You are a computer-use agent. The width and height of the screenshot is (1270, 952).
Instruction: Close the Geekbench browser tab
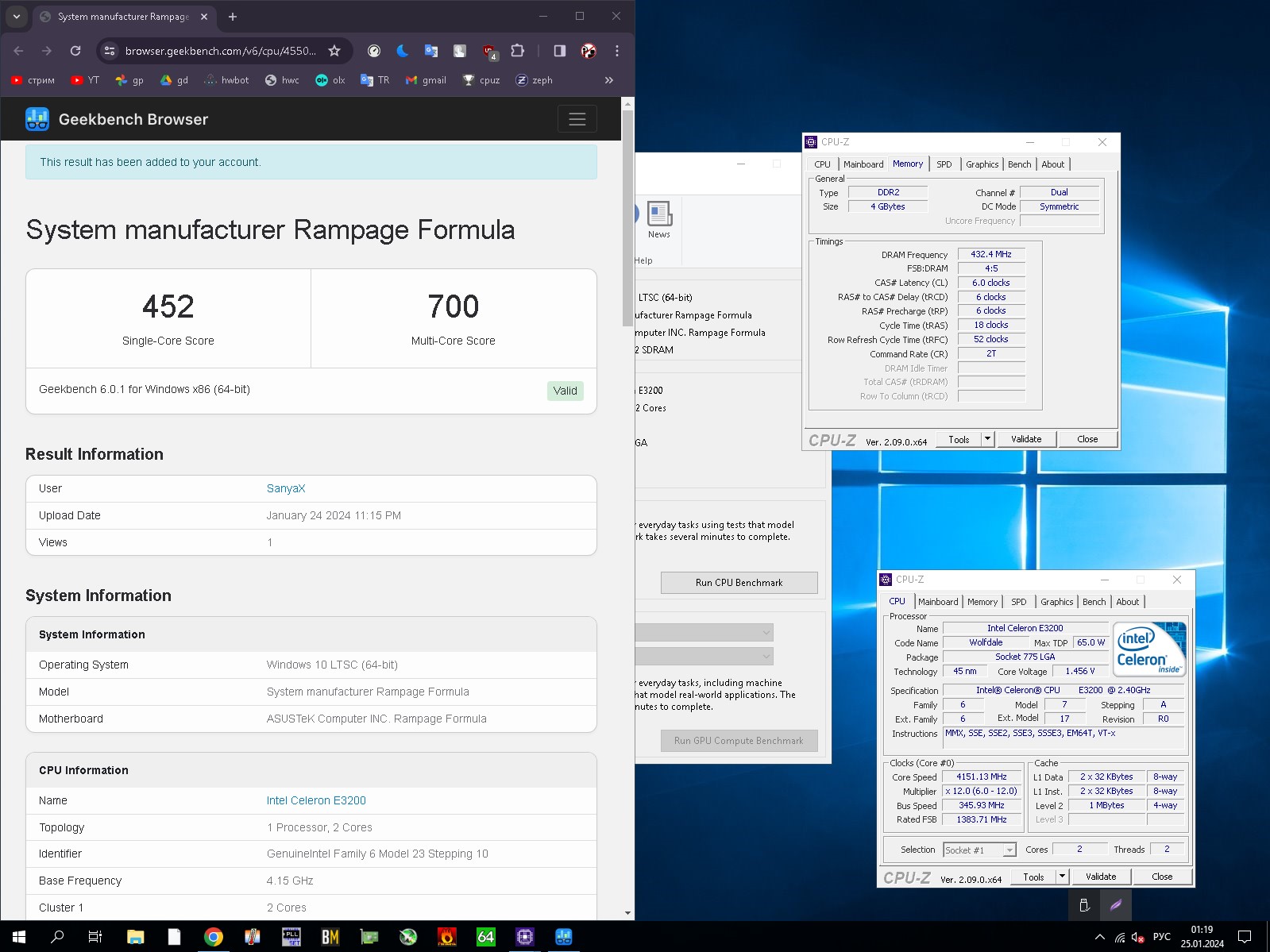click(204, 17)
